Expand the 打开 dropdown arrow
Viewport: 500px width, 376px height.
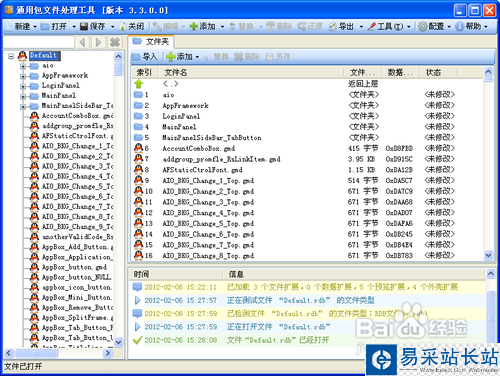[x=74, y=27]
